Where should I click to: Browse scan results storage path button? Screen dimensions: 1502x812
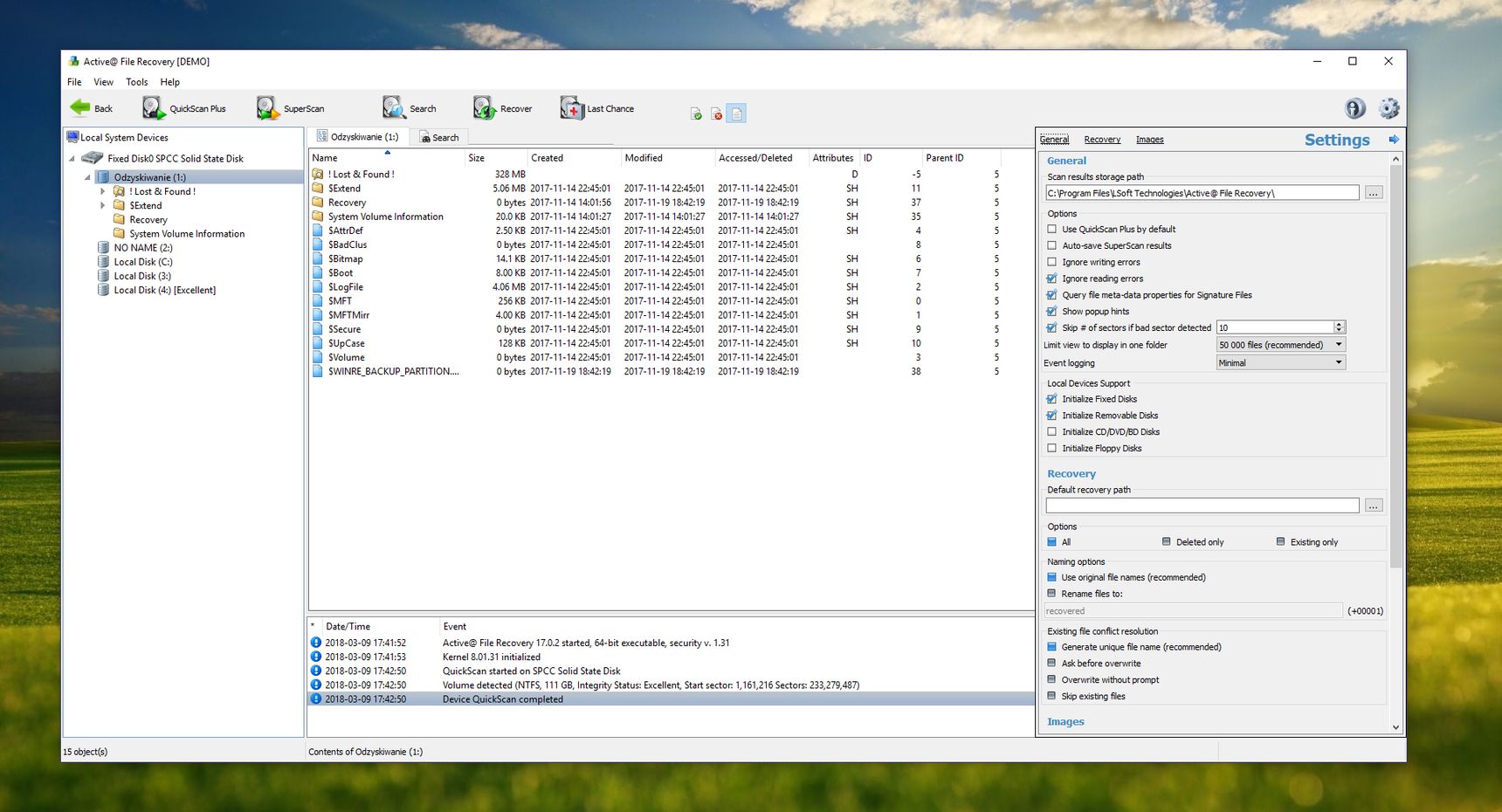point(1374,193)
